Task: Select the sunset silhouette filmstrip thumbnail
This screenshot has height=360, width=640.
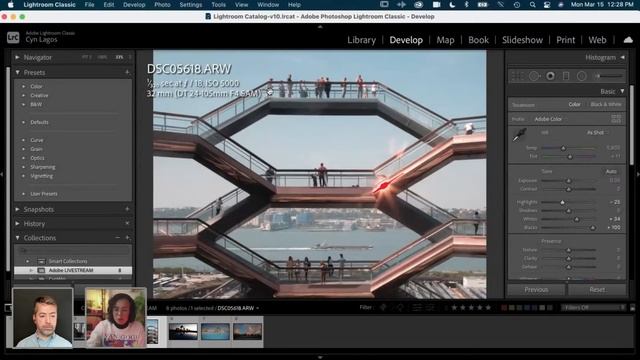Action: pyautogui.click(x=183, y=331)
